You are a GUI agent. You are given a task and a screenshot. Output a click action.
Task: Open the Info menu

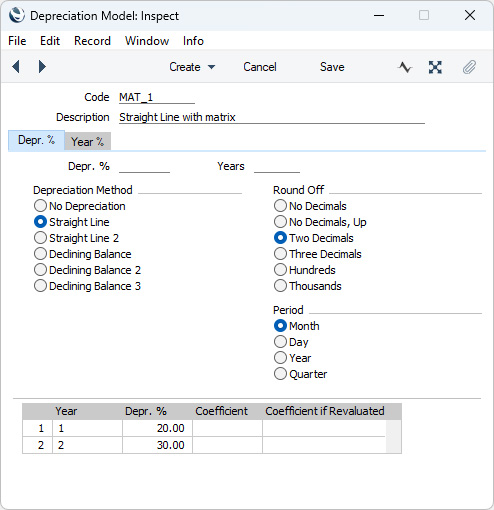(x=193, y=41)
